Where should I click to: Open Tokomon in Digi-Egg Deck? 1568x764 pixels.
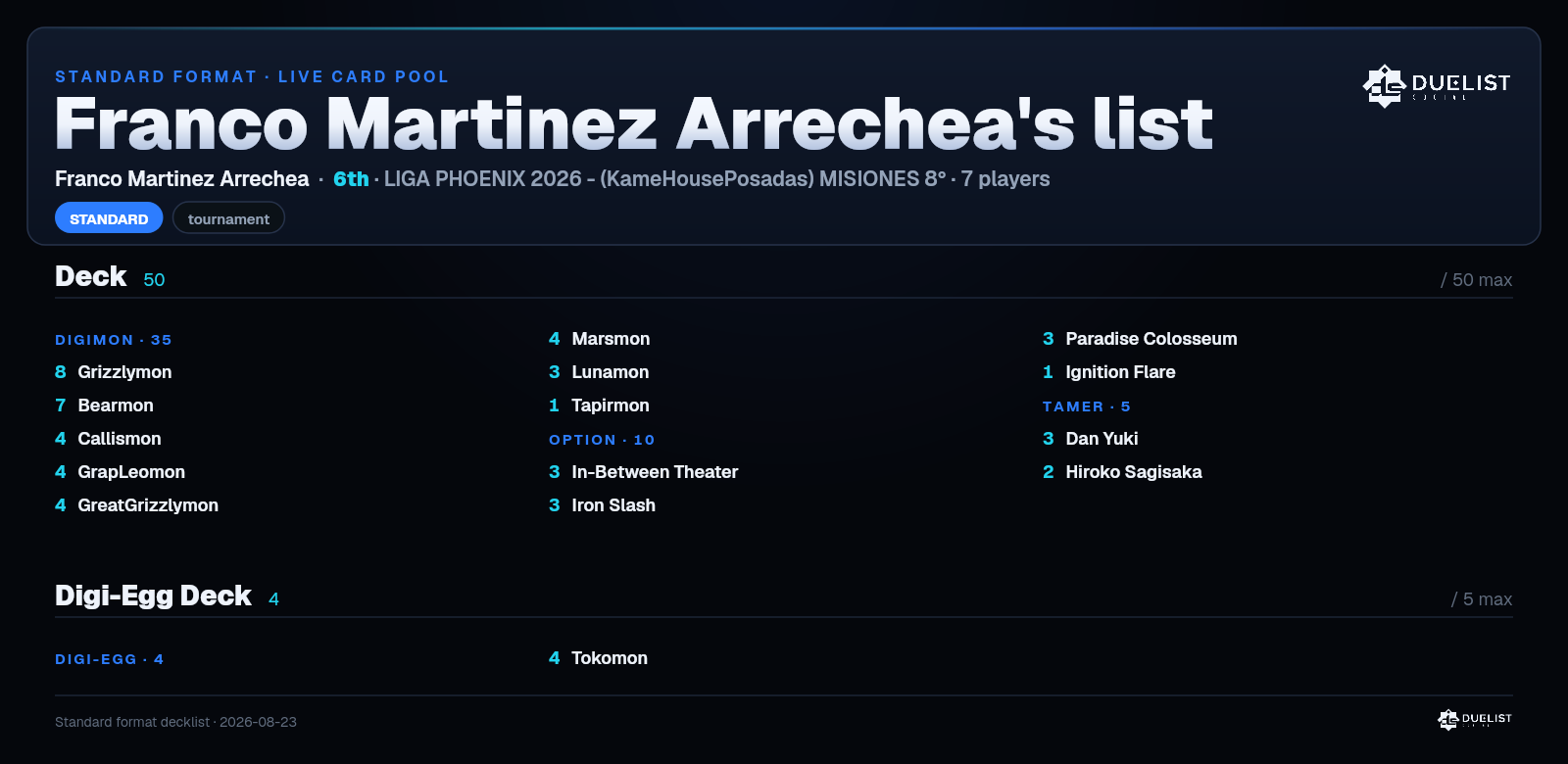599,658
